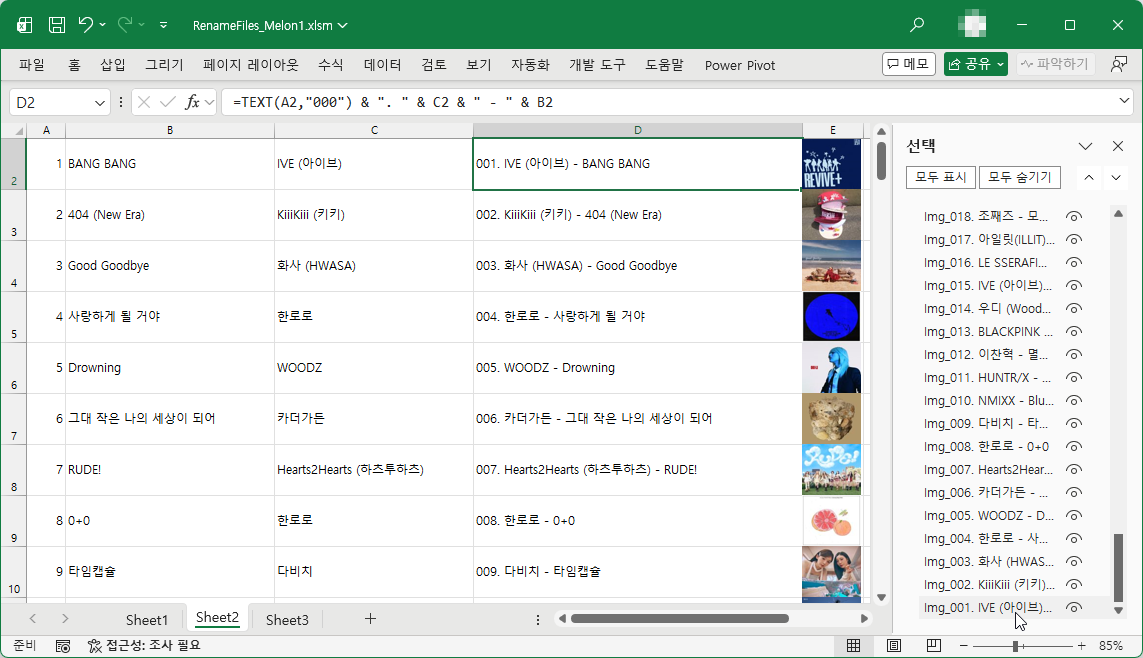The height and width of the screenshot is (658, 1143).
Task: Open selection pane options chevron
Action: pos(1085,146)
